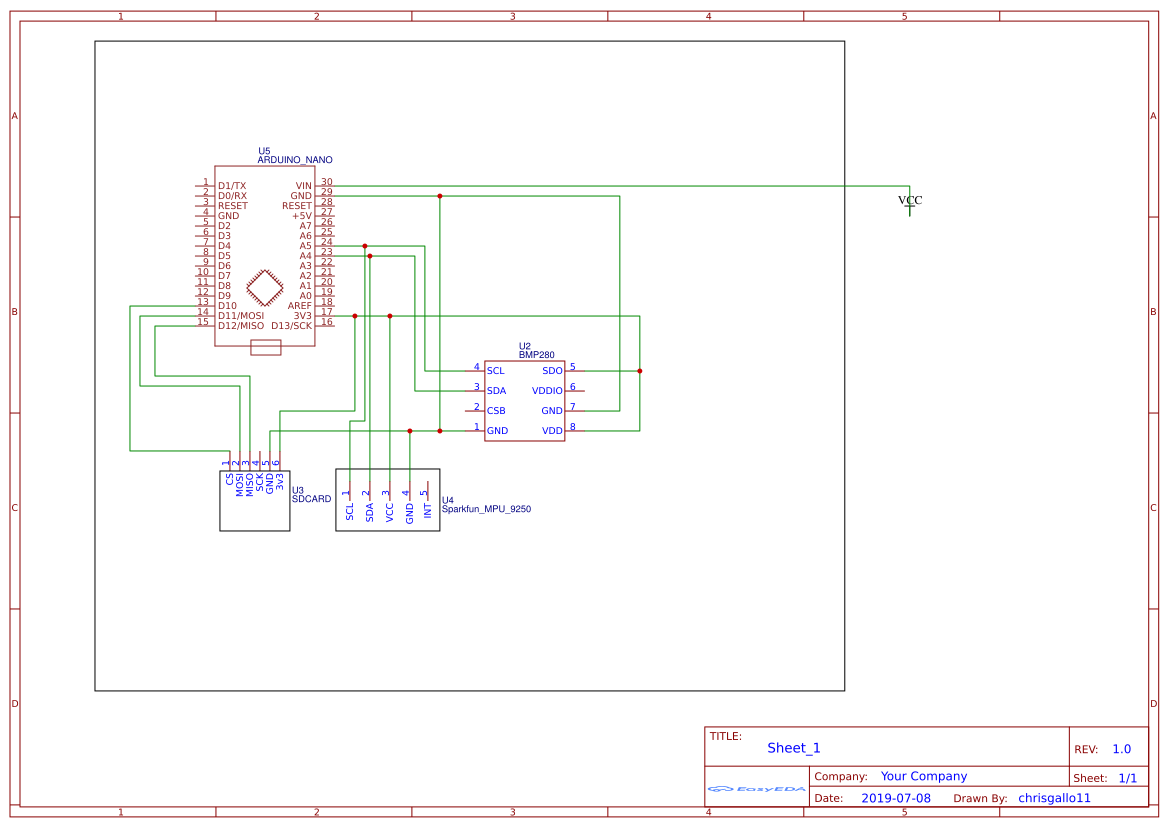Click the crystal symbol below the Arduino Nano
1169x827 pixels.
click(264, 345)
